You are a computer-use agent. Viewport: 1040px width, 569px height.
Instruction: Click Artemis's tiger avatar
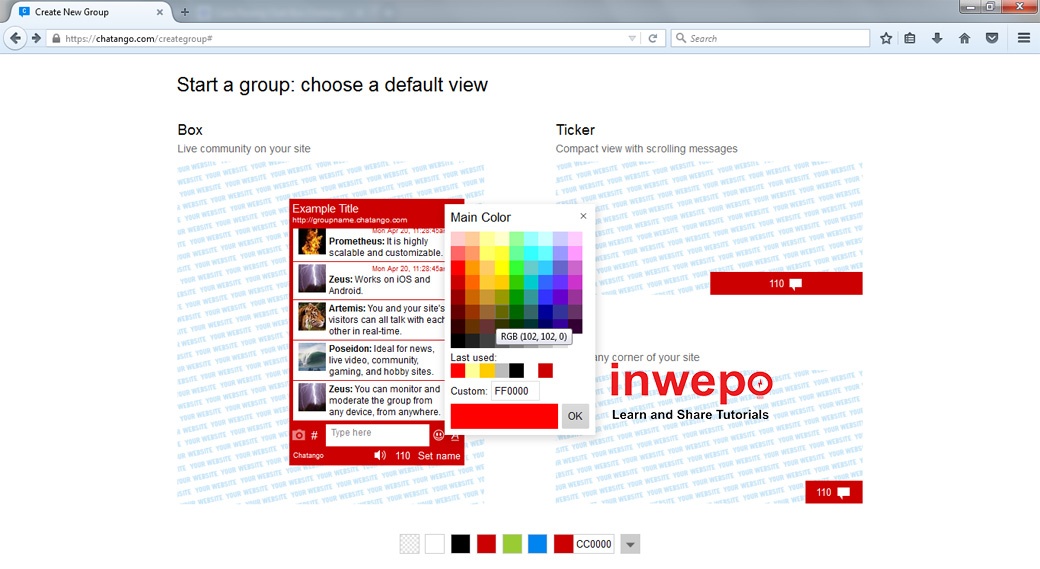coord(311,317)
